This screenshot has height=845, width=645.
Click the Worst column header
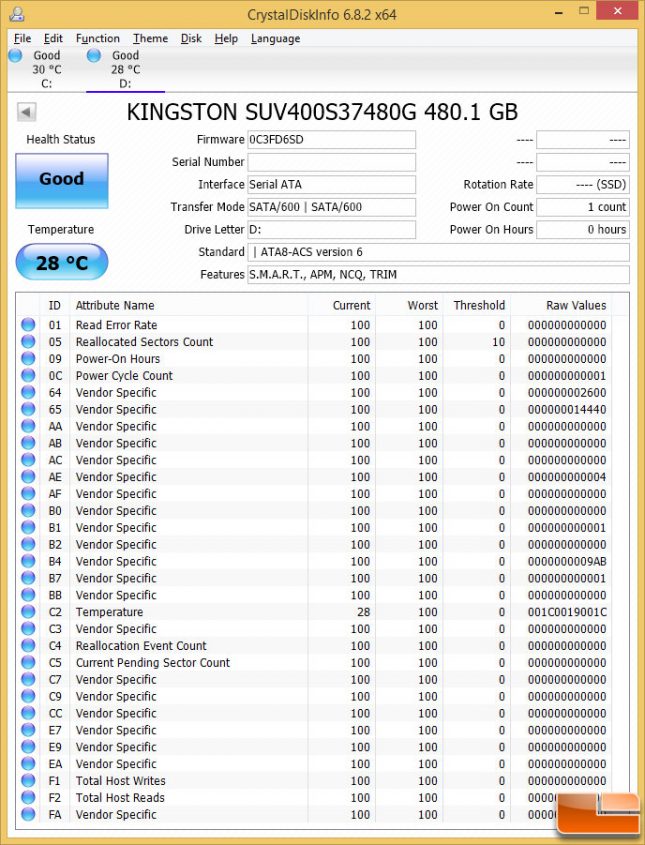pos(409,306)
